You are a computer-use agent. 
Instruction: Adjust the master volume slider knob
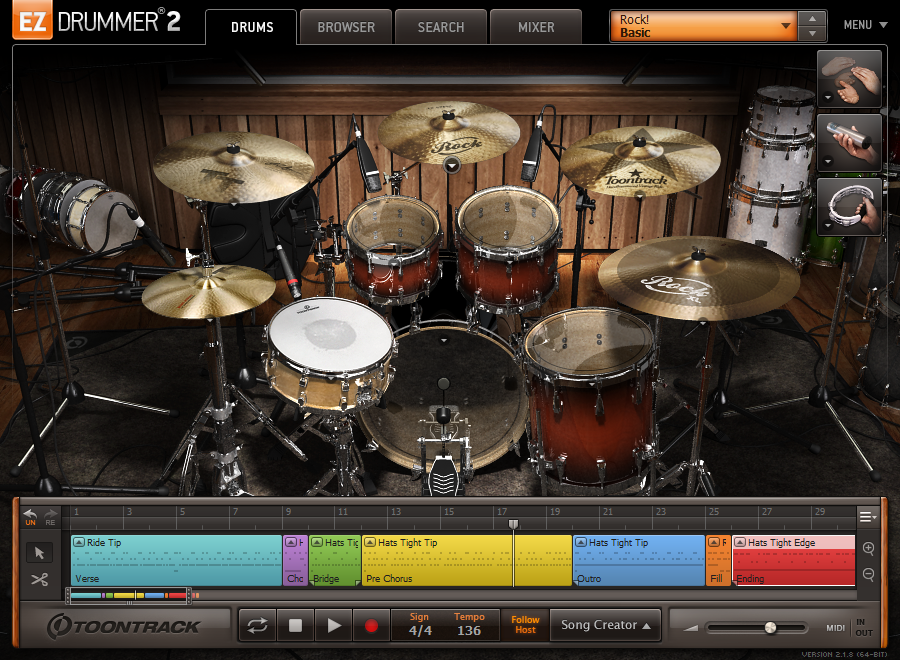click(770, 628)
